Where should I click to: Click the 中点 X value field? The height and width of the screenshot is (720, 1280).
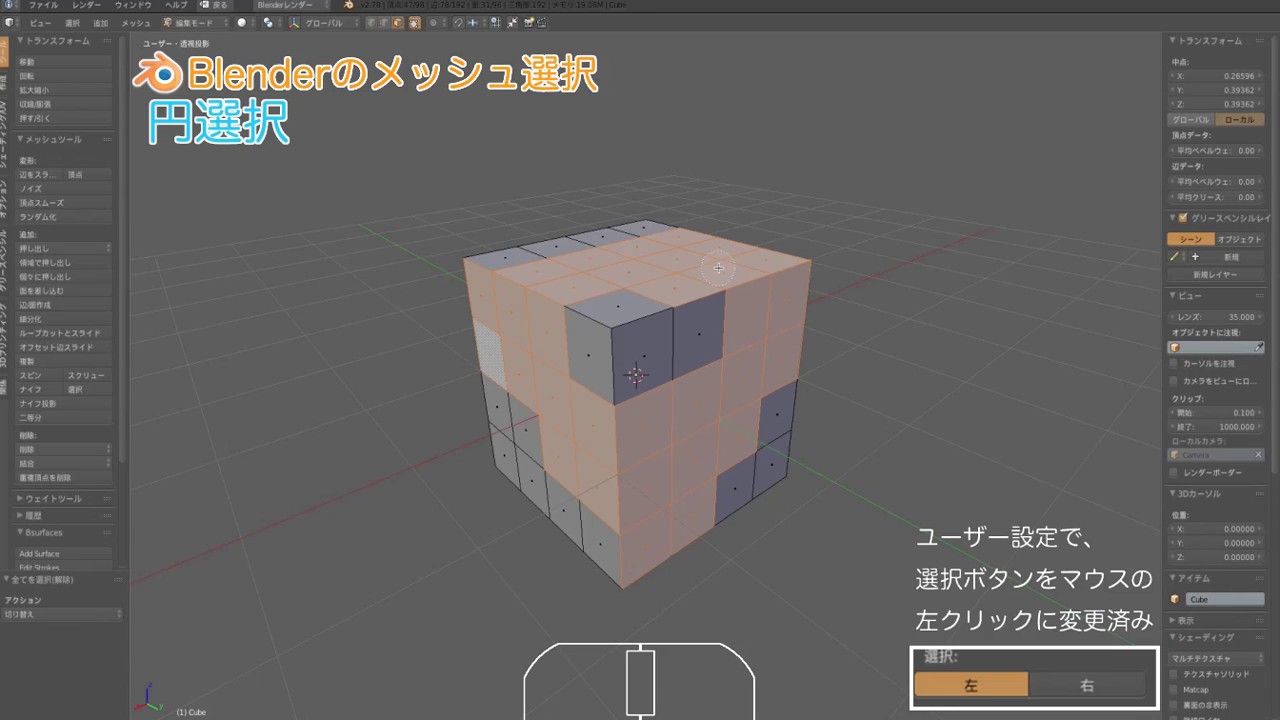click(x=1214, y=76)
